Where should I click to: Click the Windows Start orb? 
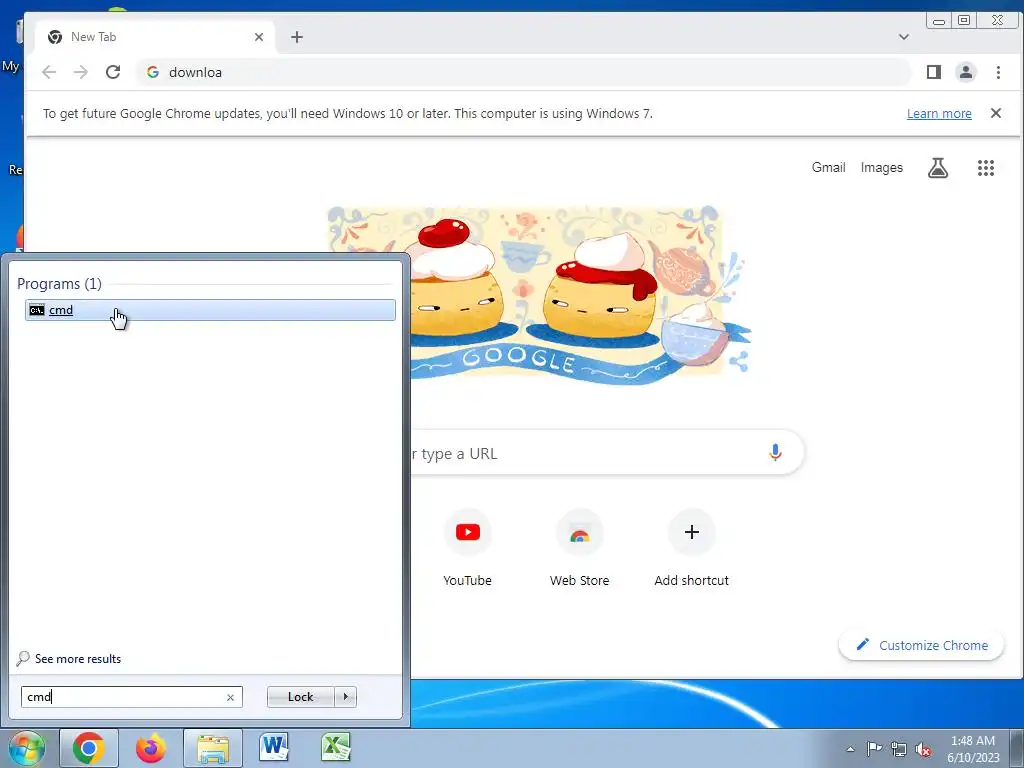pos(26,748)
